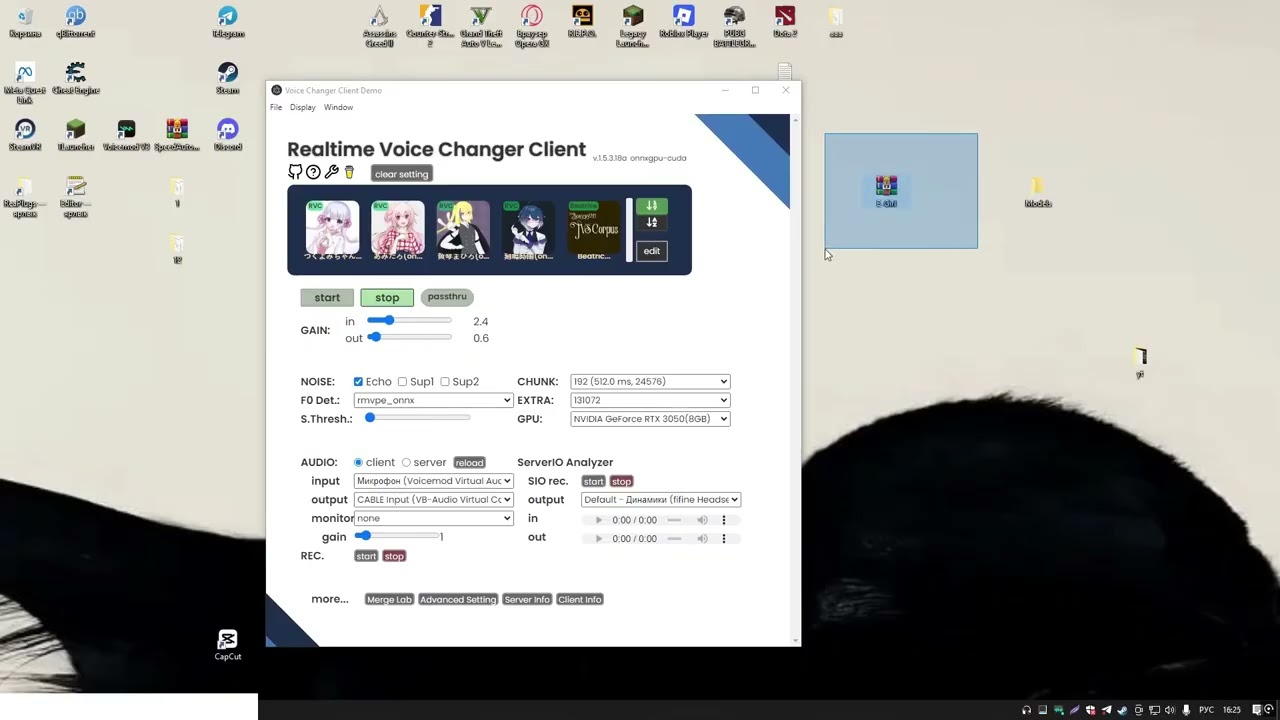Enable the Sup2 noise suppression checkbox
Image resolution: width=1280 pixels, height=720 pixels.
[445, 382]
